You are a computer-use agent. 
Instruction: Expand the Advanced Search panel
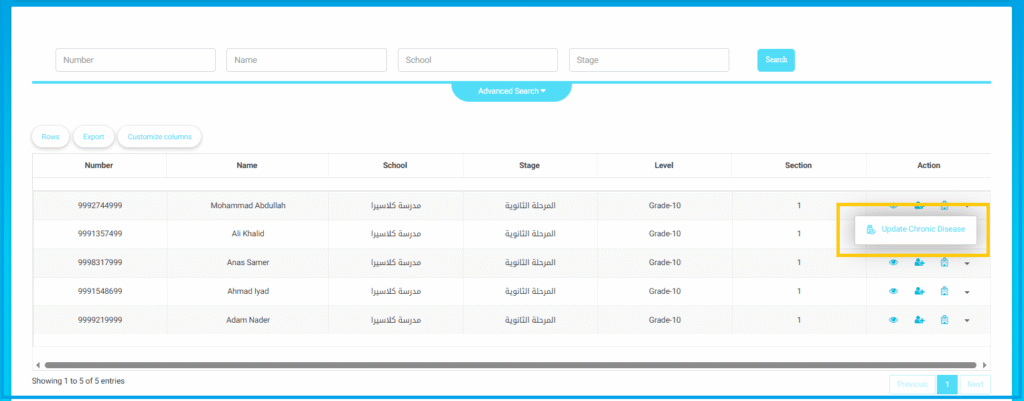pyautogui.click(x=511, y=91)
